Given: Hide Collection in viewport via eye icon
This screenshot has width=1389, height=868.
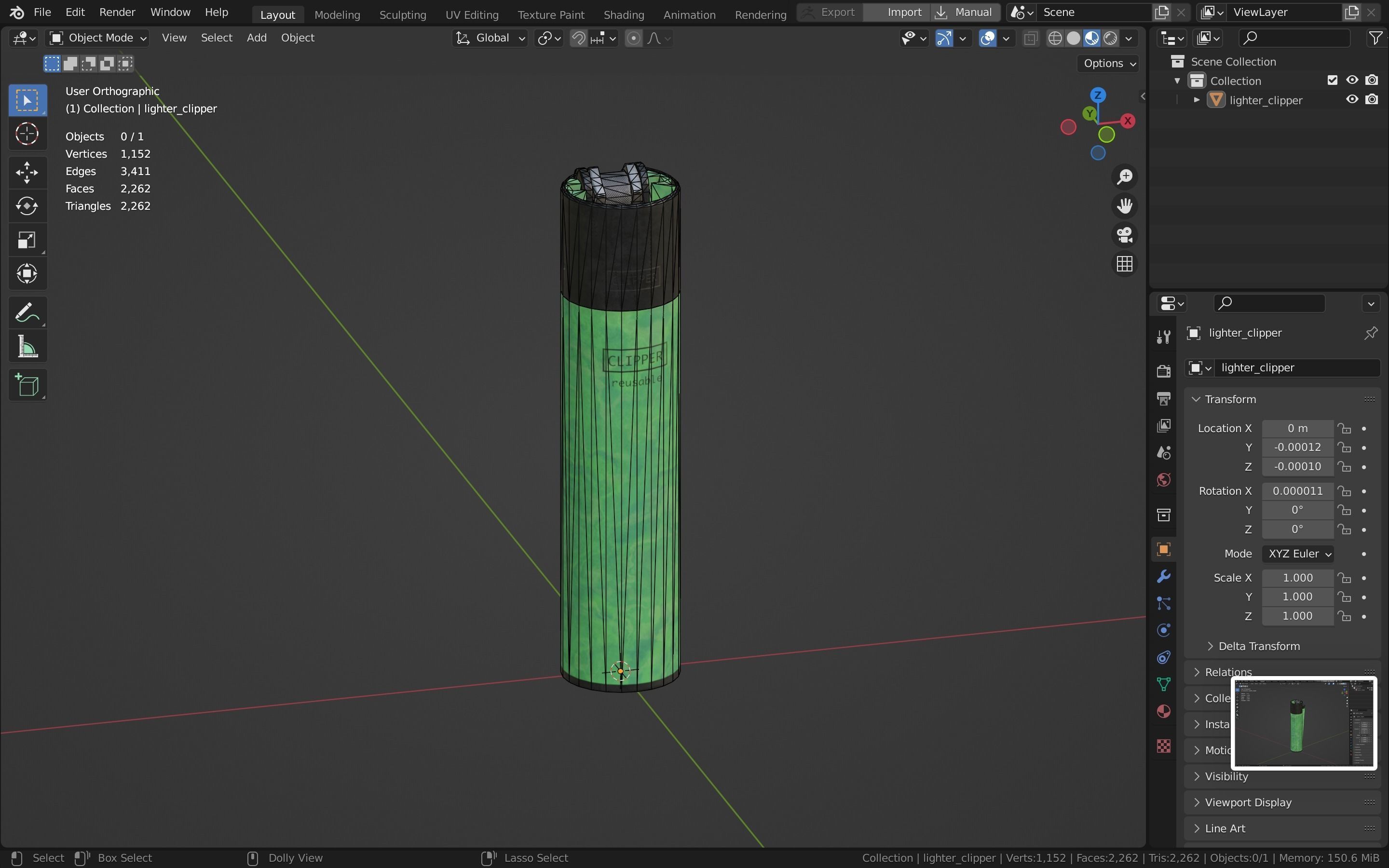Looking at the screenshot, I should pos(1352,81).
